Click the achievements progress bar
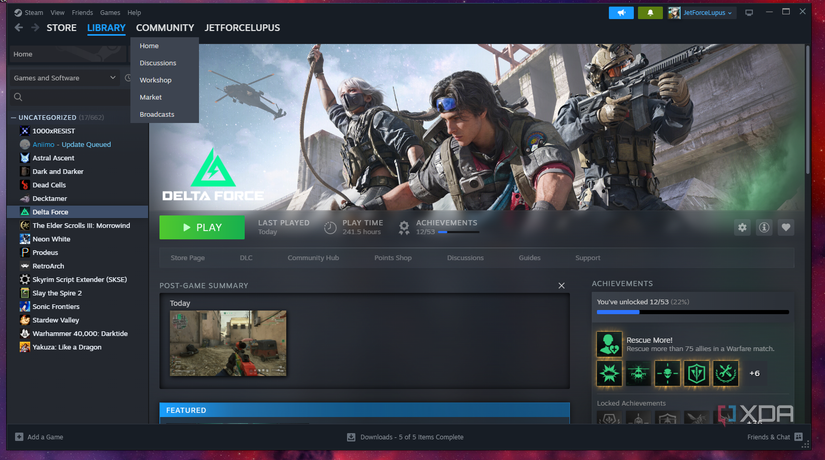The image size is (825, 460). (692, 312)
